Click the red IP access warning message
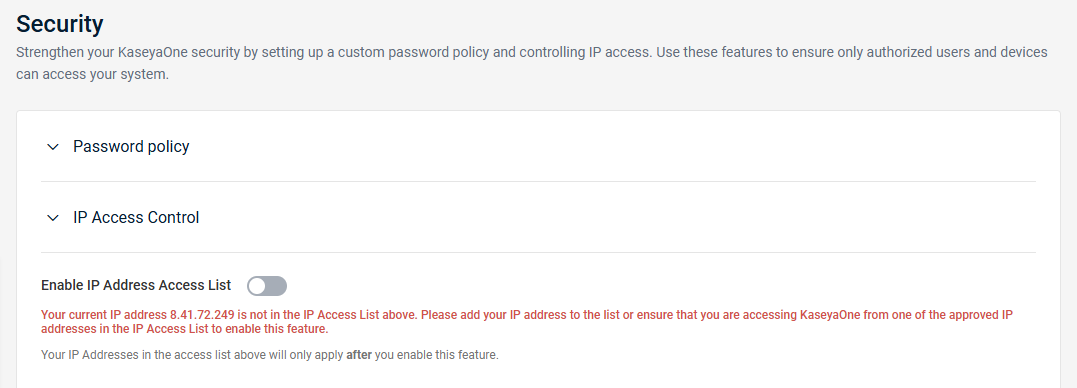The height and width of the screenshot is (388, 1077). pos(527,322)
